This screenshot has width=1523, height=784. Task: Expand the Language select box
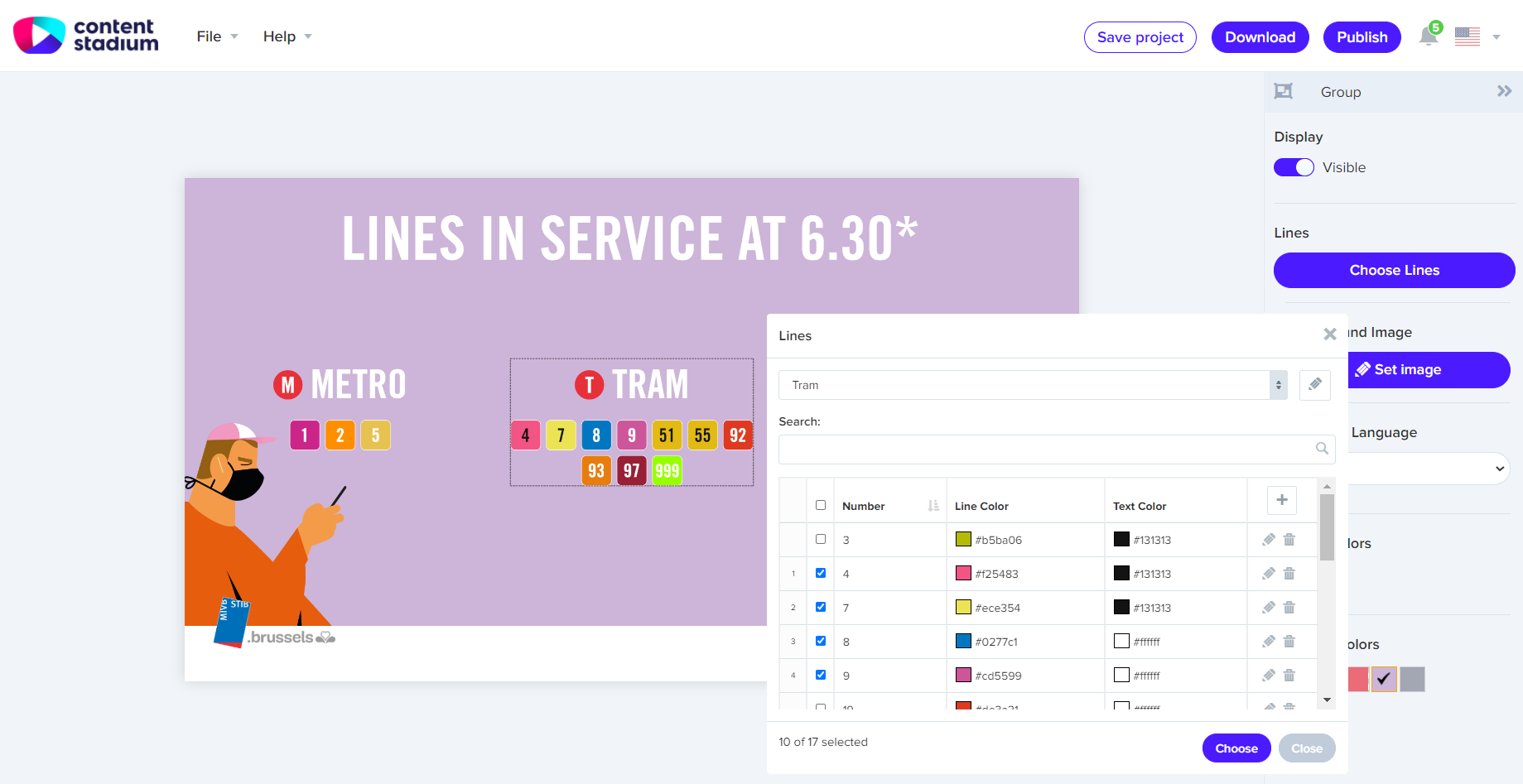pyautogui.click(x=1429, y=469)
